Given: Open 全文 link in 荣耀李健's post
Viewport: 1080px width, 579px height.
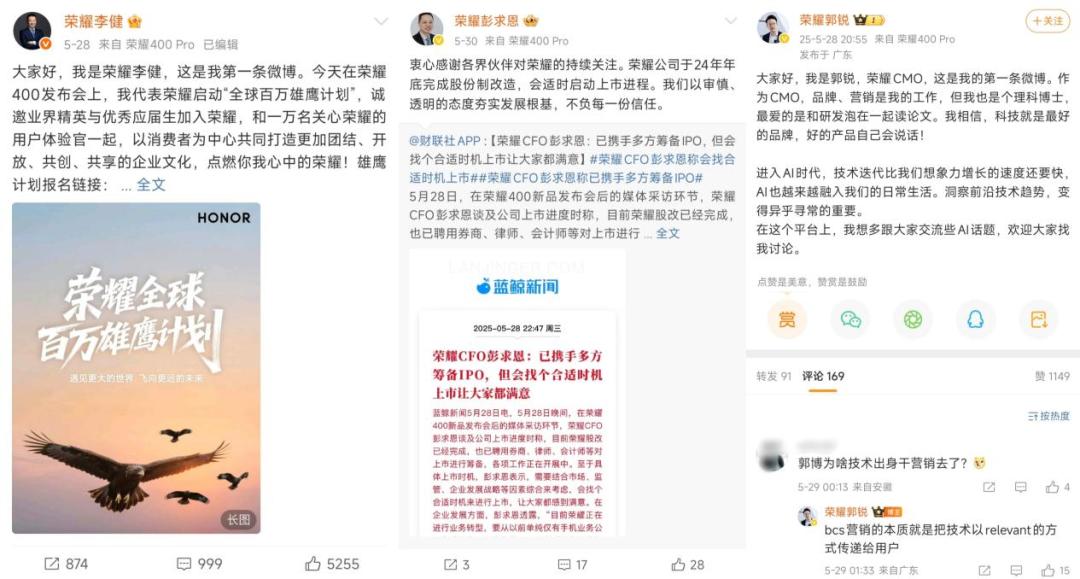Looking at the screenshot, I should 151,185.
